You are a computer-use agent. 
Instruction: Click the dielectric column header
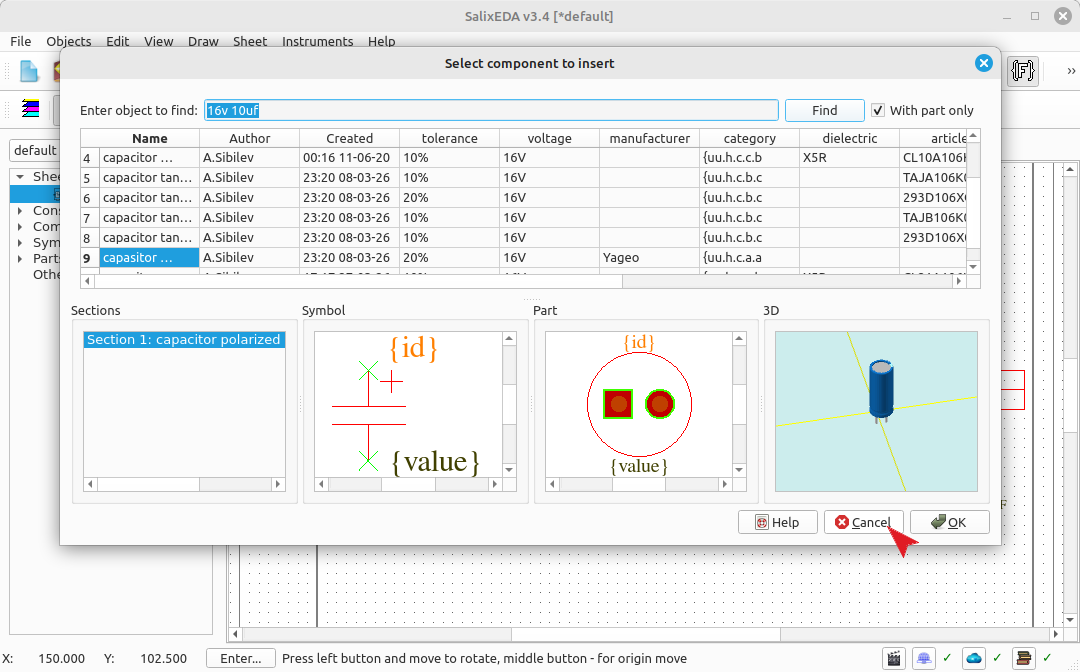849,138
